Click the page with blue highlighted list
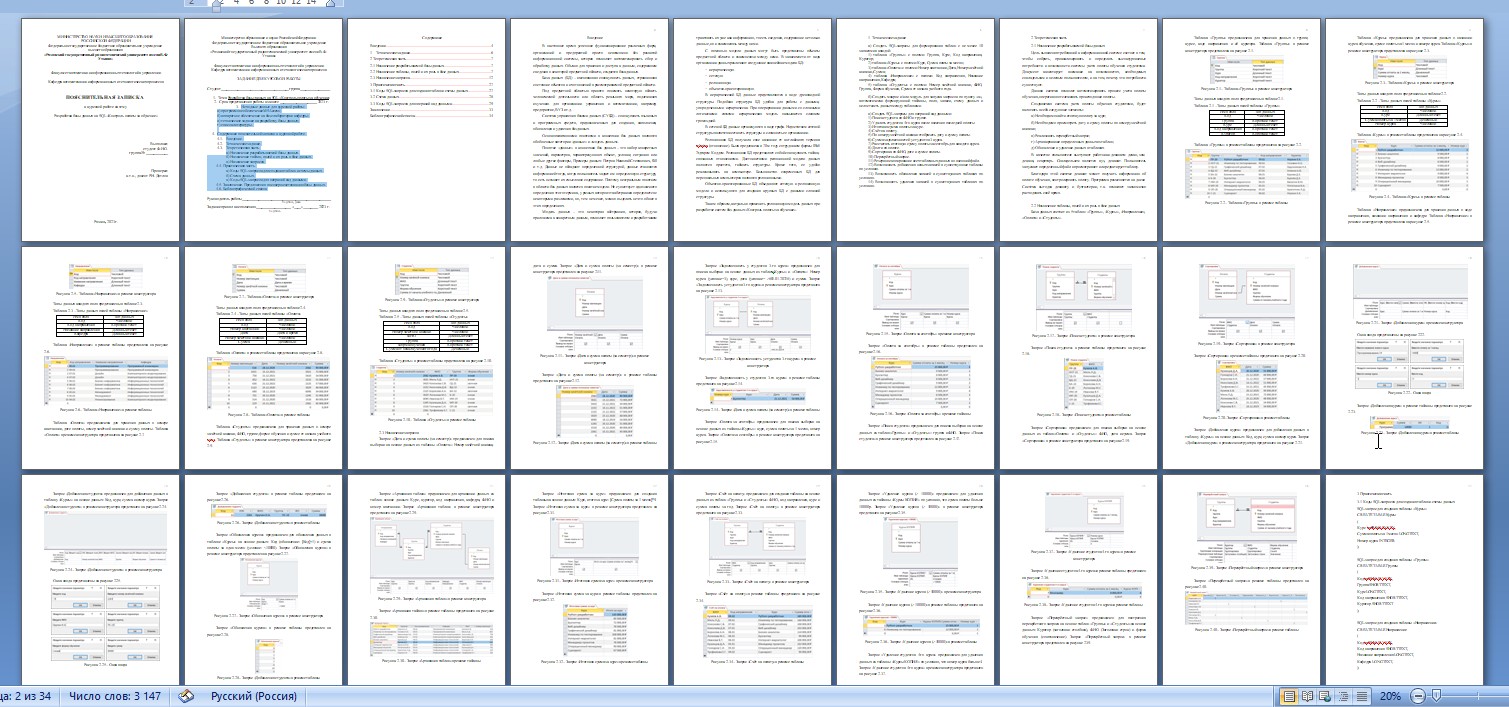 pos(261,128)
